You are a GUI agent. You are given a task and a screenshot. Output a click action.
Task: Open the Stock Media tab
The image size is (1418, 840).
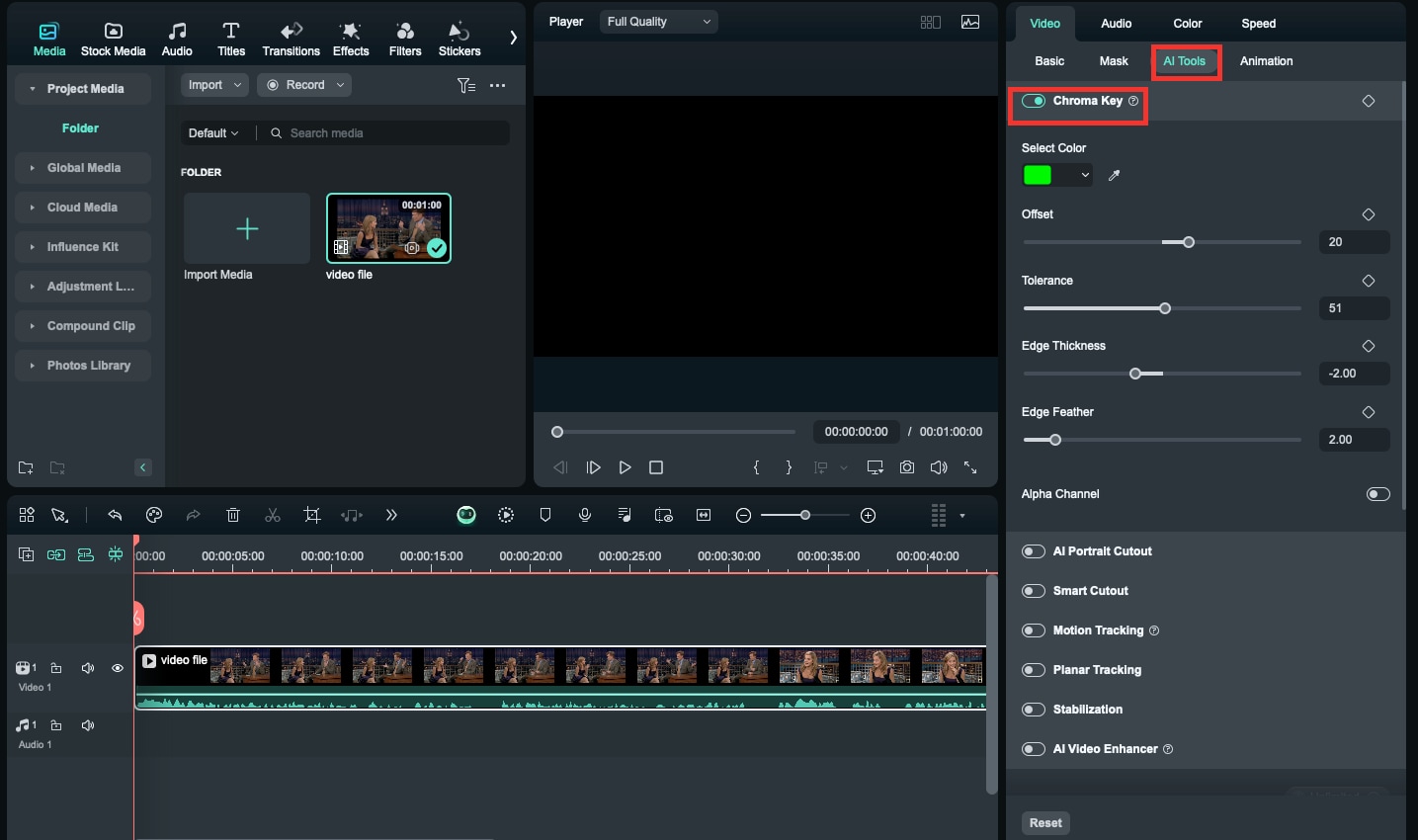pyautogui.click(x=113, y=40)
